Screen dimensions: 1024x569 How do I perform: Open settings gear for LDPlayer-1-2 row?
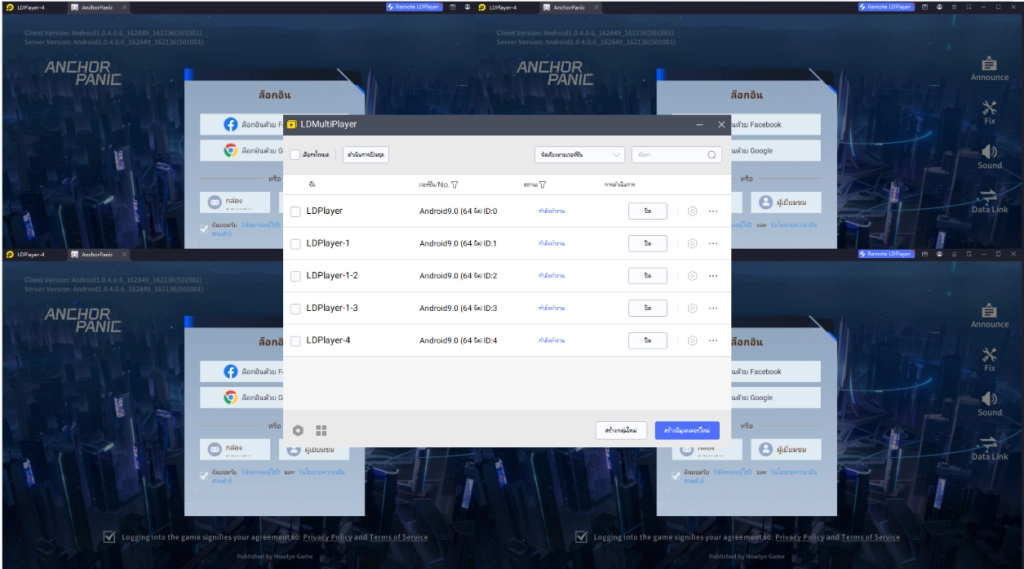[x=692, y=276]
